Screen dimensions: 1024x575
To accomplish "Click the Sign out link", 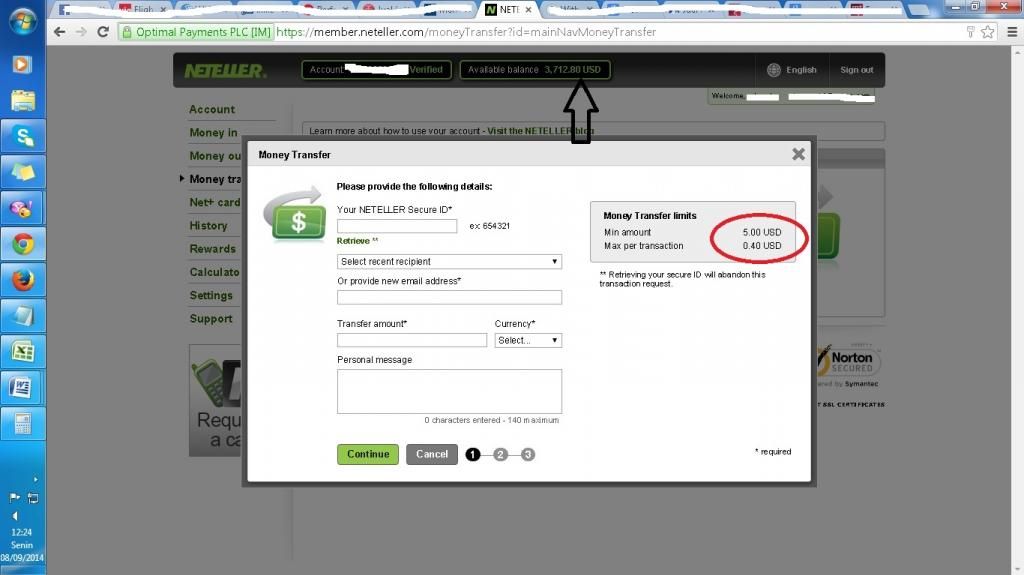I will point(856,70).
